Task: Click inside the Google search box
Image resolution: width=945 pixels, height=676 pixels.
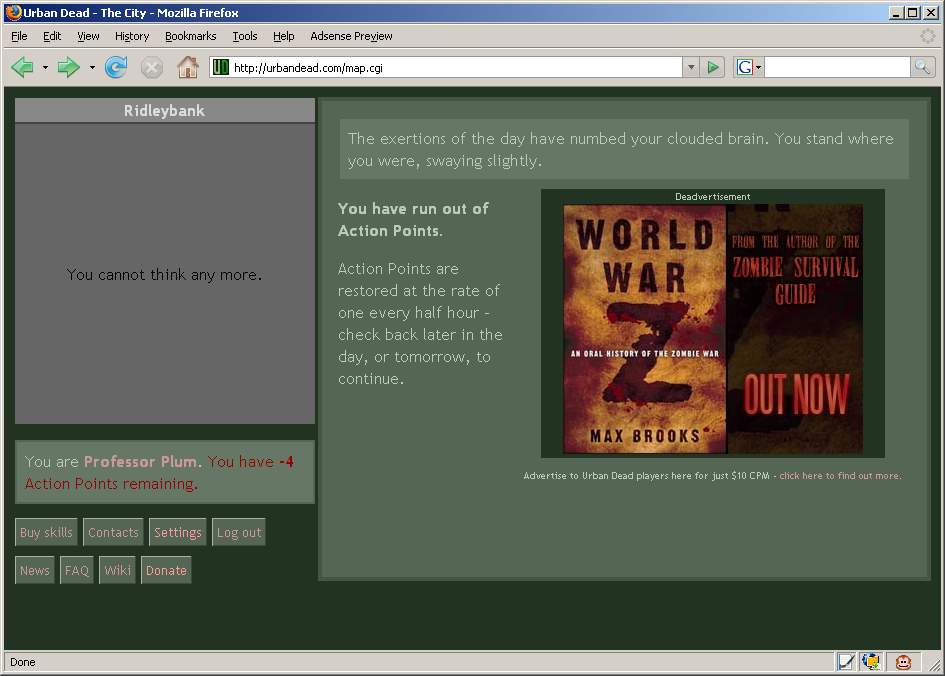Action: [837, 67]
